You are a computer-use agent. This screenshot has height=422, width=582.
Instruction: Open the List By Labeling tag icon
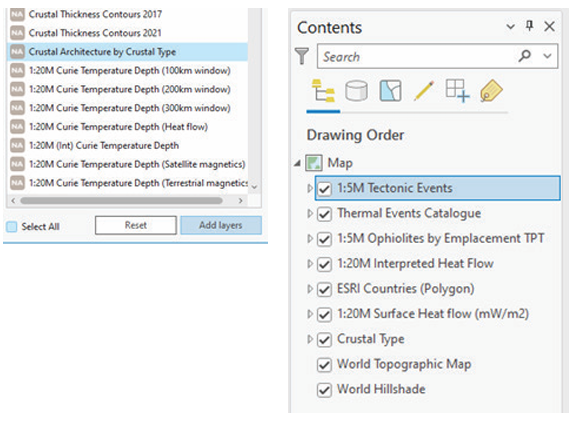[491, 91]
